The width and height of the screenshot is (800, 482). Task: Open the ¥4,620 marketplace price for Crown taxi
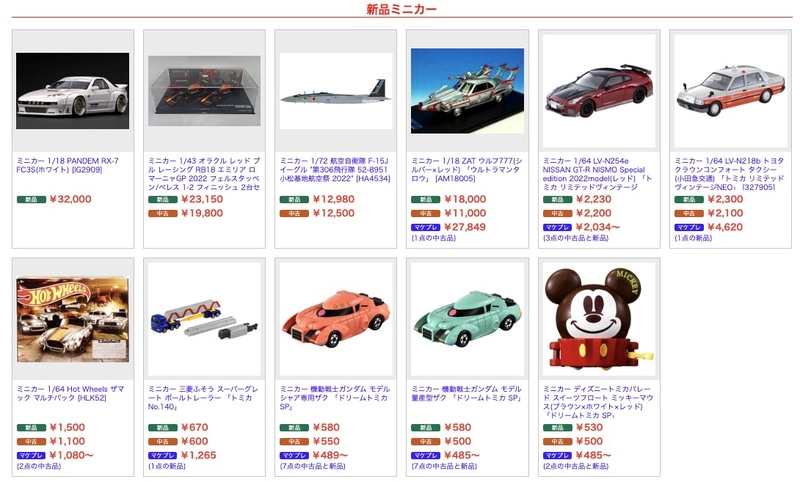point(725,227)
